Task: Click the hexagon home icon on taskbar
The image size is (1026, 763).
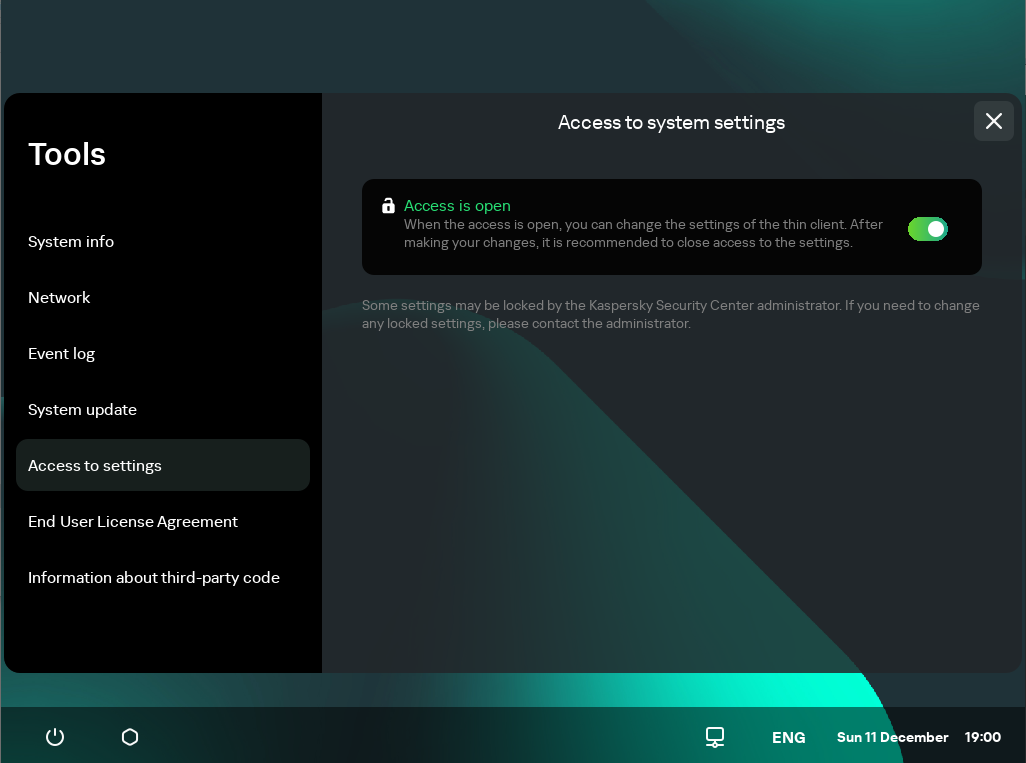Action: pyautogui.click(x=129, y=737)
